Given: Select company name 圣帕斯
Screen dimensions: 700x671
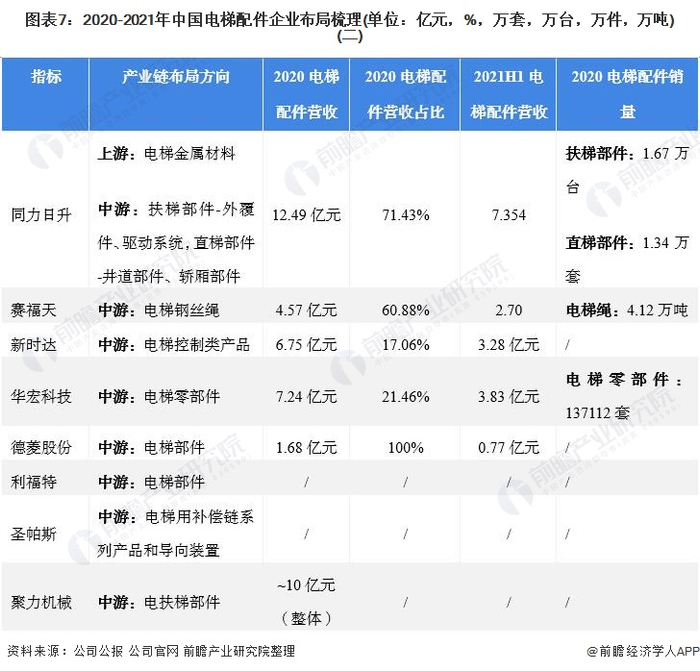Looking at the screenshot, I should (x=33, y=534).
